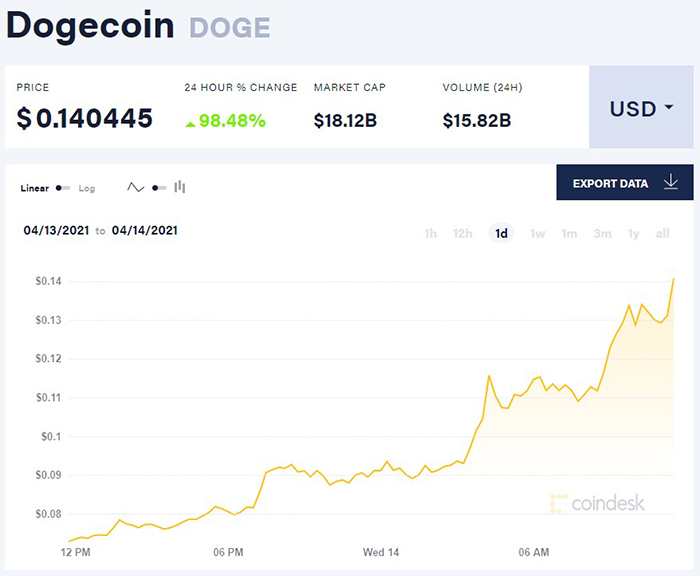Switch to the 1m time range

pos(569,234)
